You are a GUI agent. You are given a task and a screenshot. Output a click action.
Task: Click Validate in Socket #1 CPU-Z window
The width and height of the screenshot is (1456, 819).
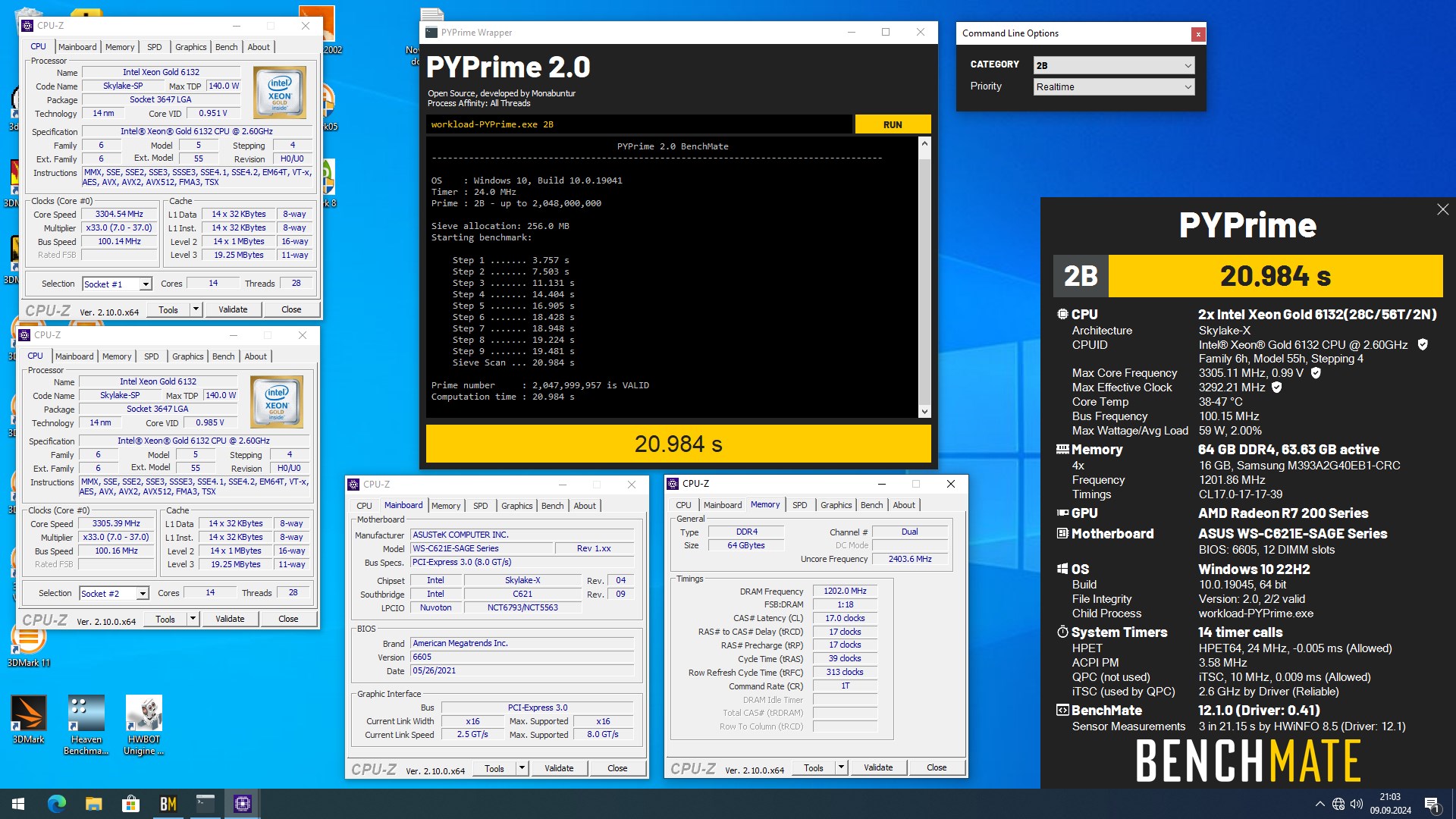pyautogui.click(x=233, y=309)
